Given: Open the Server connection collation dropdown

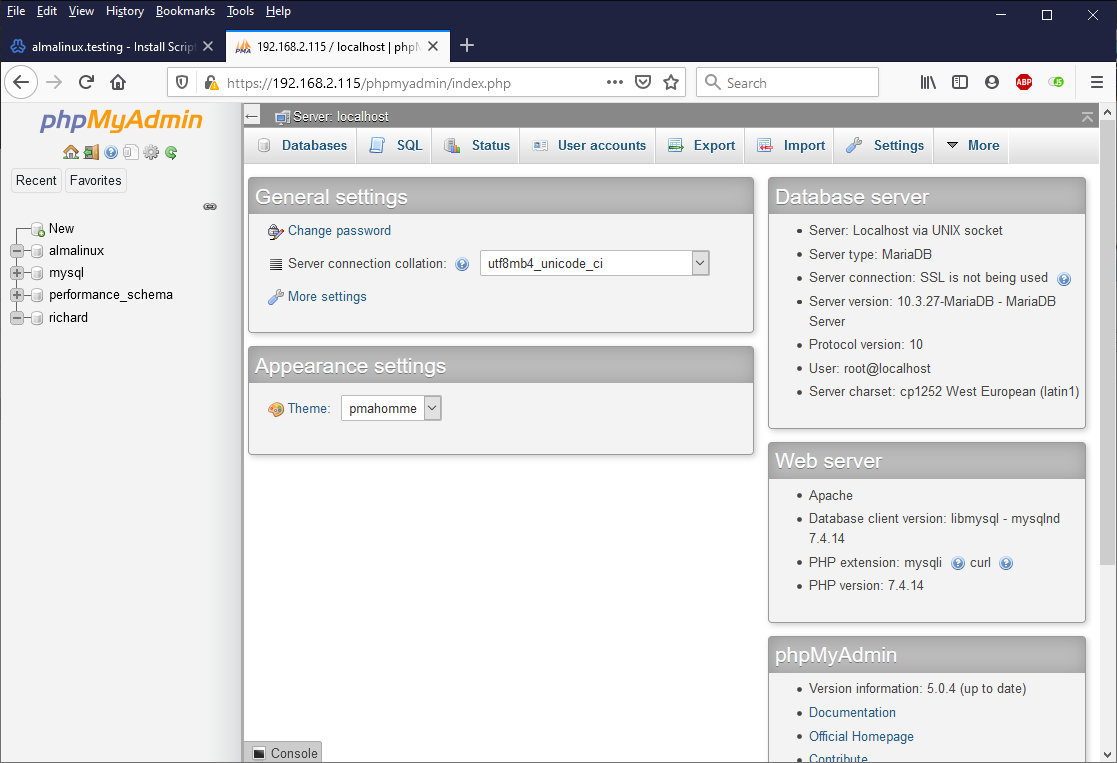Looking at the screenshot, I should (x=595, y=264).
